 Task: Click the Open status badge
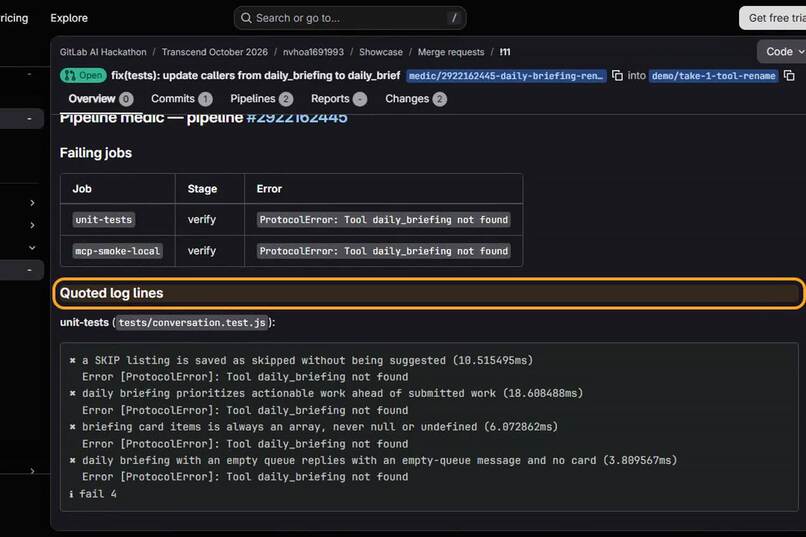83,76
